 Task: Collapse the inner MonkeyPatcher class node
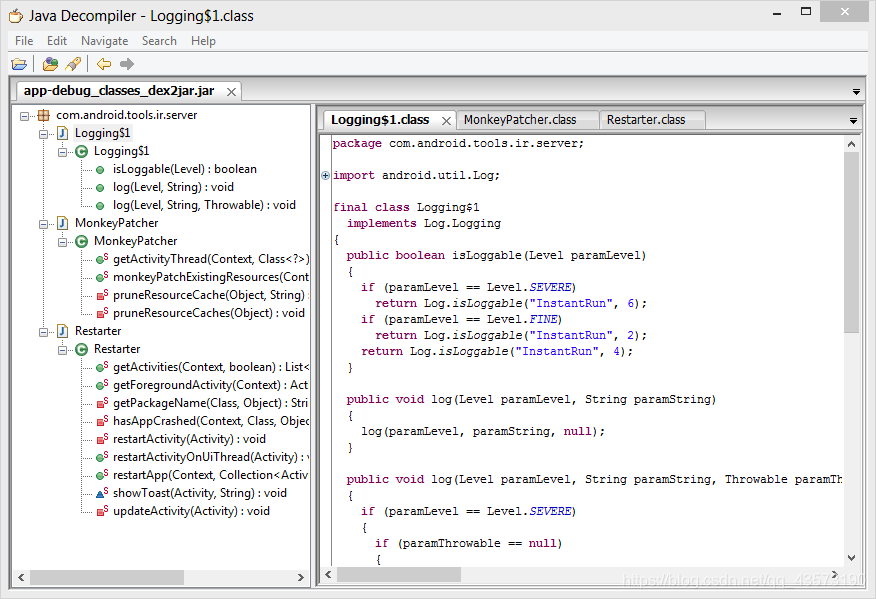tap(62, 242)
